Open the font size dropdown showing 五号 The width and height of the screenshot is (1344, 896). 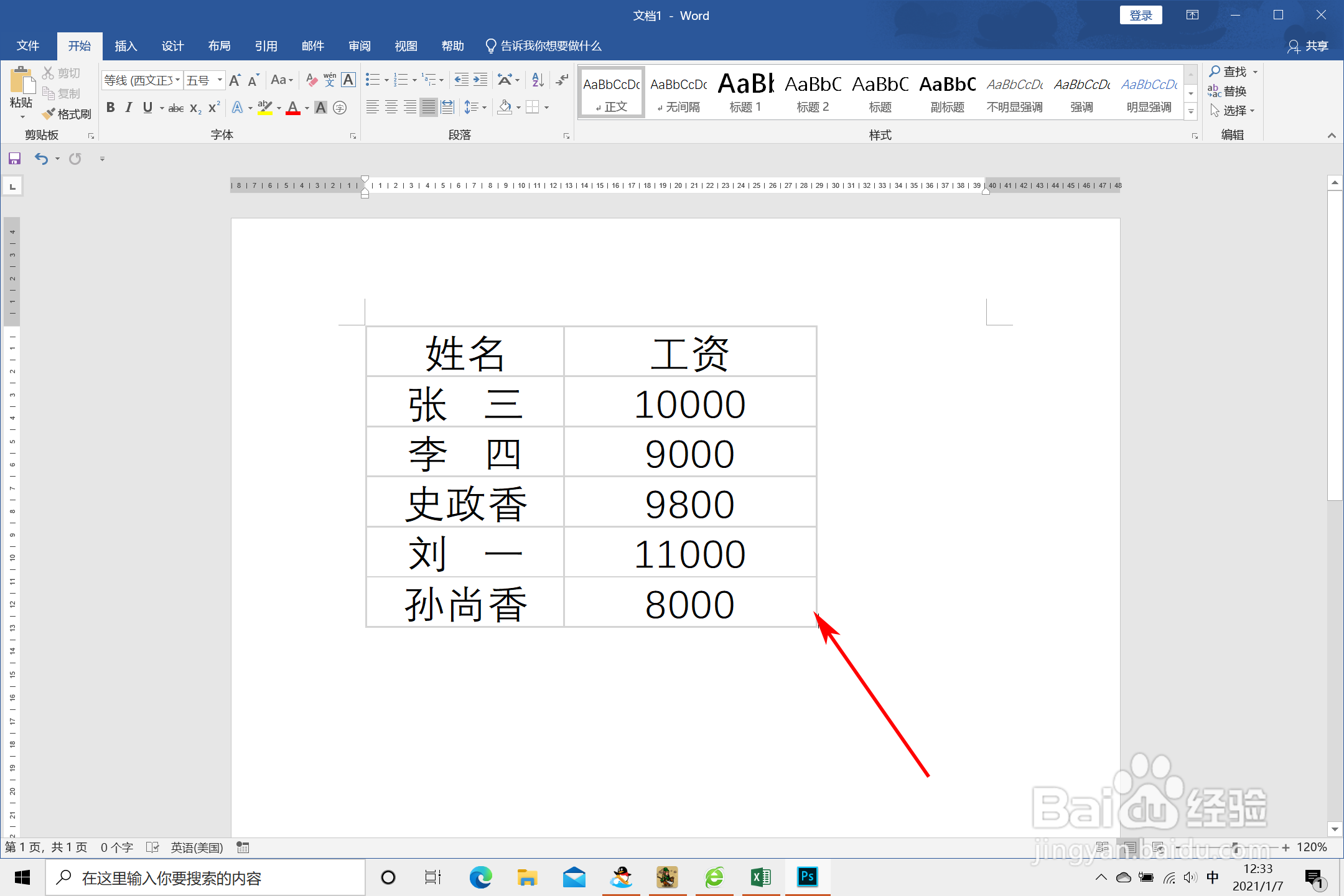[219, 80]
